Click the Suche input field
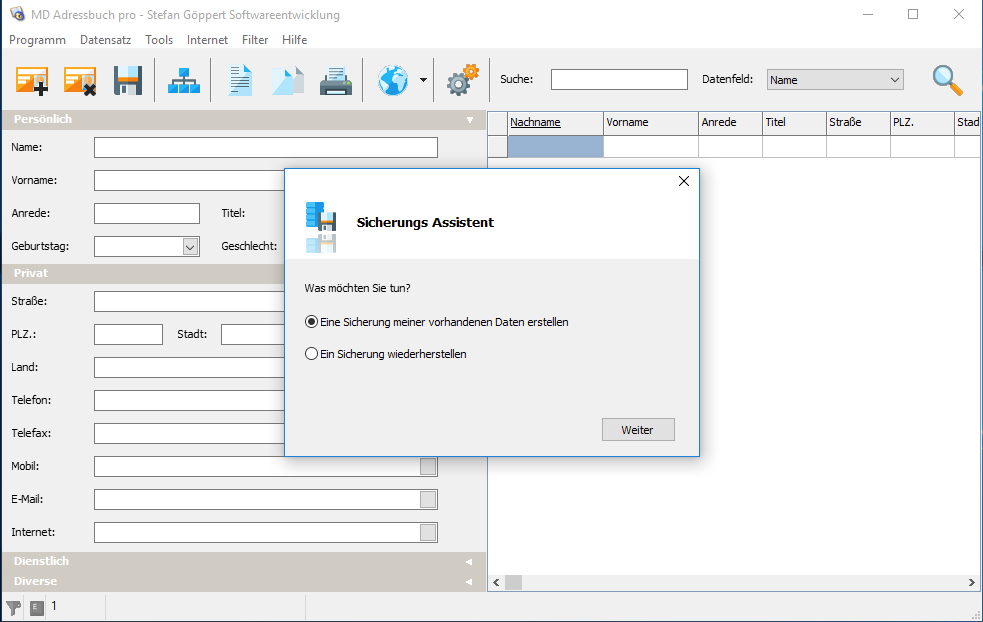 619,80
